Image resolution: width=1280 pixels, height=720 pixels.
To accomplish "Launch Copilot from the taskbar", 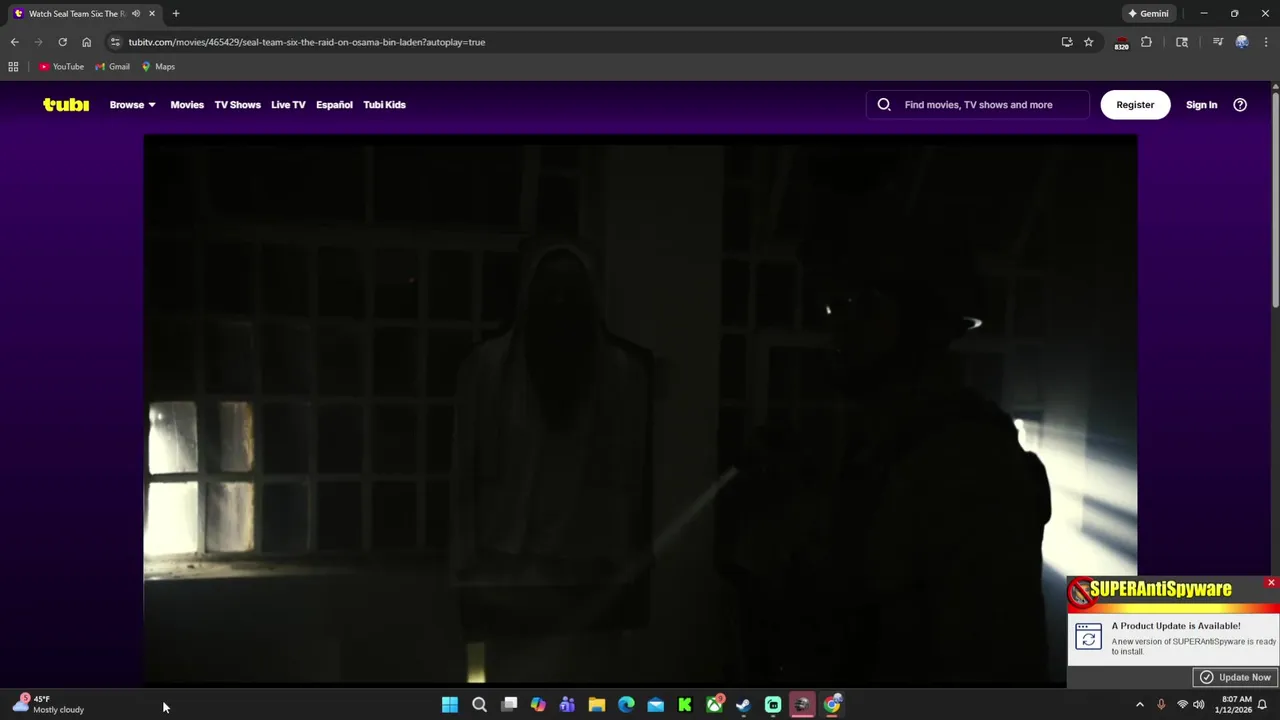I will tap(538, 705).
